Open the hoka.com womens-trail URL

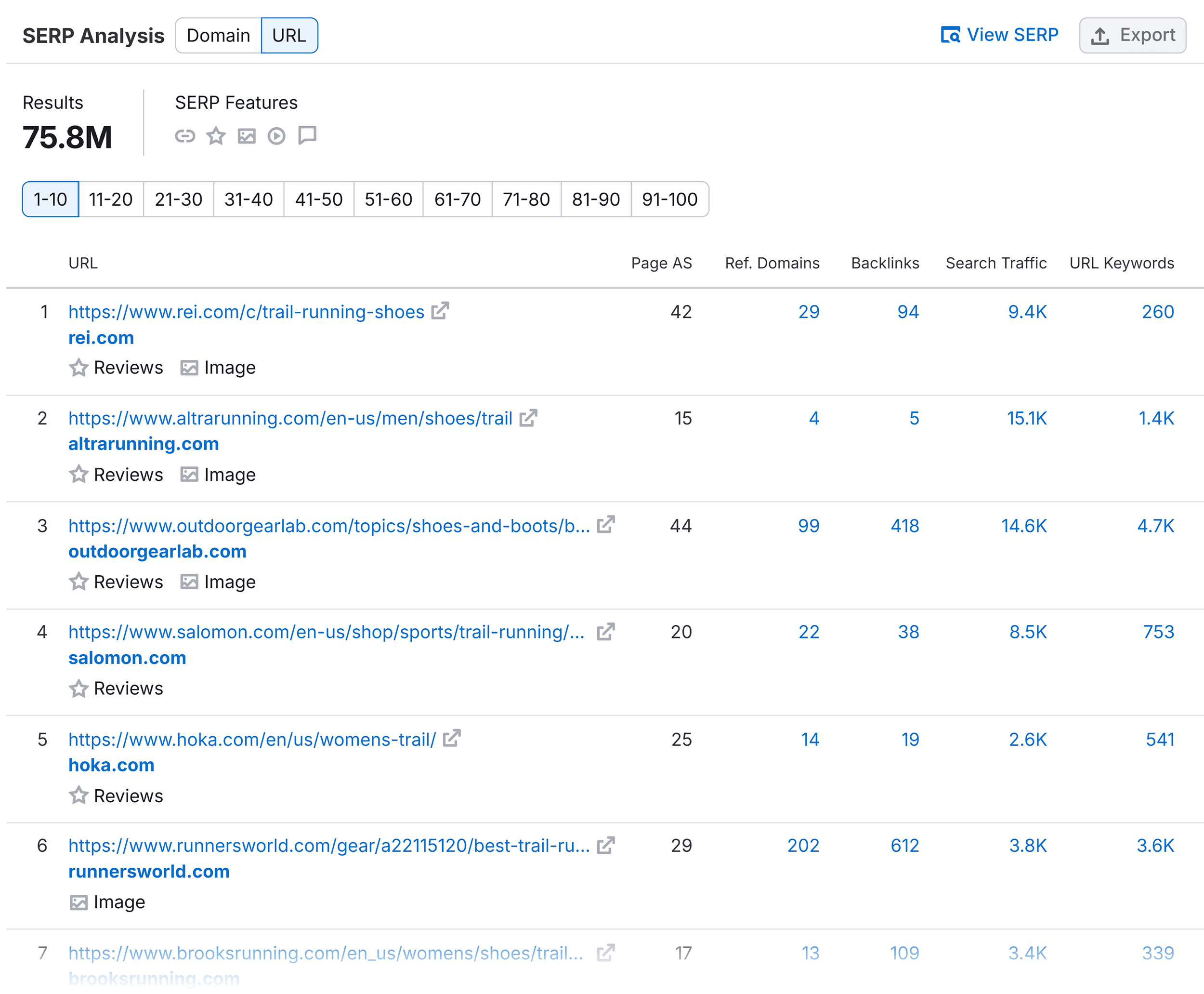tap(252, 739)
